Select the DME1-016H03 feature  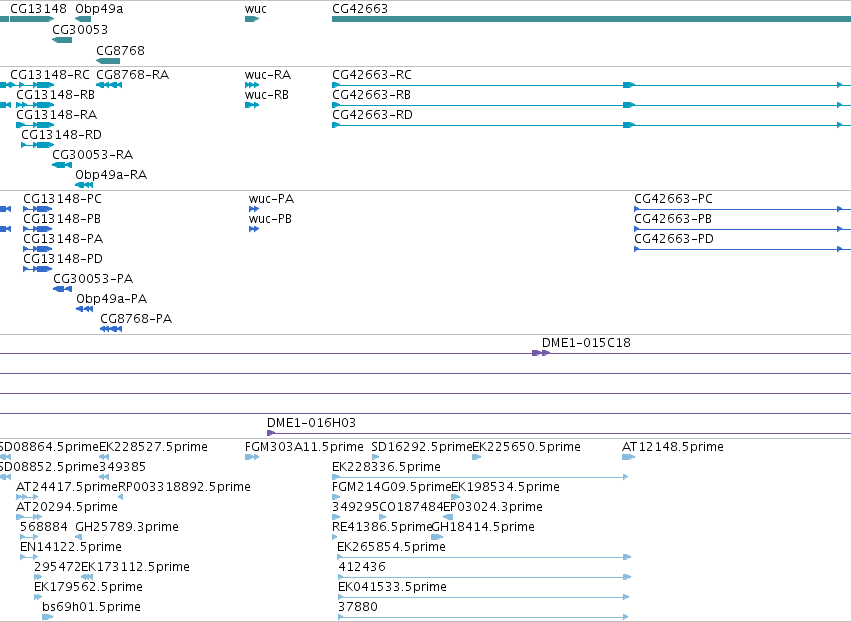coord(311,423)
